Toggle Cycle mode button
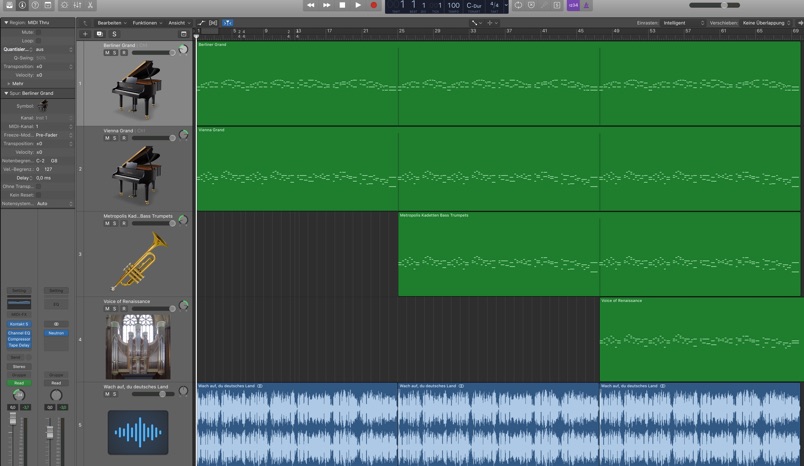The image size is (804, 466). coord(518,5)
